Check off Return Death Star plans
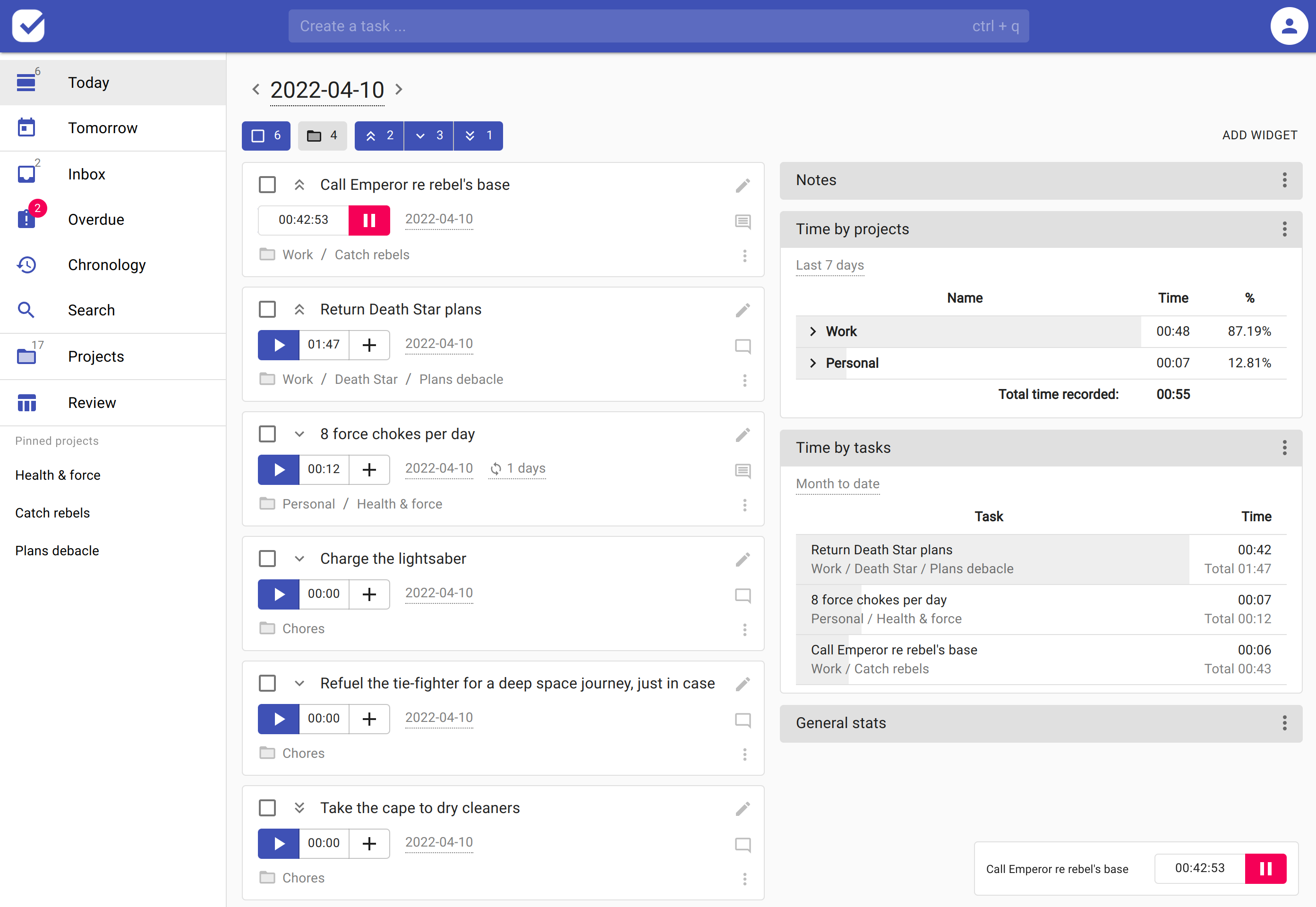 click(267, 309)
